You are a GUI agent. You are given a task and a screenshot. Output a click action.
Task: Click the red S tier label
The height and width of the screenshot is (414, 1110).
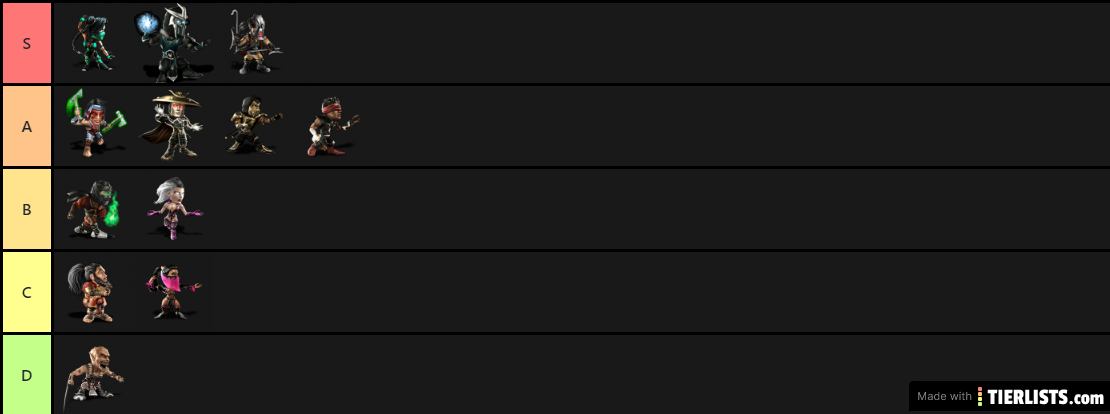[x=26, y=43]
